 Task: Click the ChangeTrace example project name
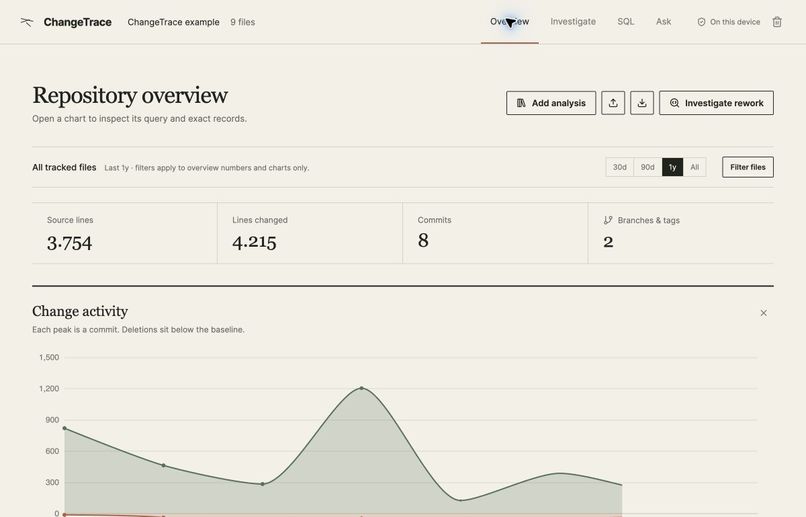(173, 22)
